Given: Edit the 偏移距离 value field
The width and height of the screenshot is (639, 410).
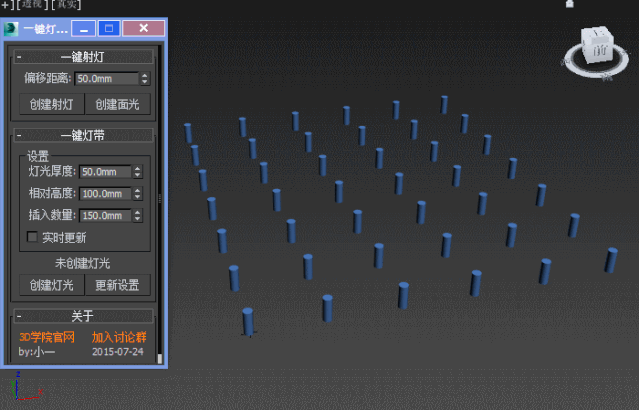Looking at the screenshot, I should [107, 78].
